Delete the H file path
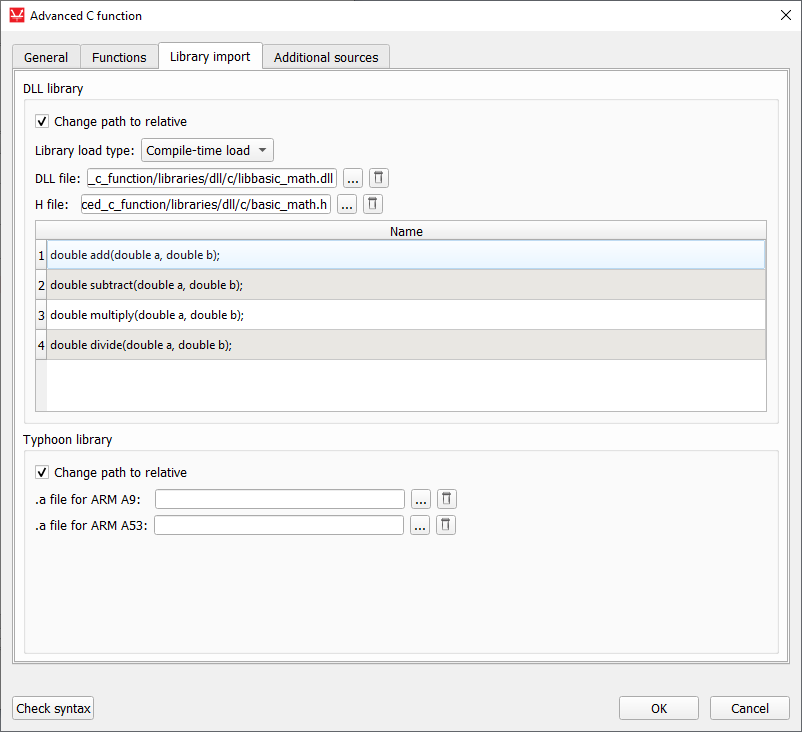 pos(372,204)
